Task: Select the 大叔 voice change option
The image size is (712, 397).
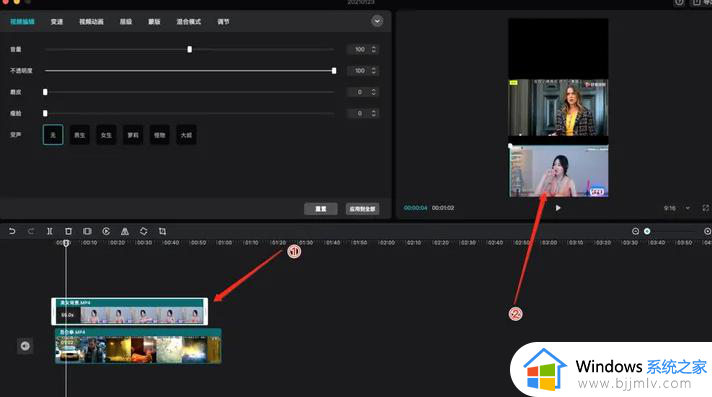Action: point(186,135)
